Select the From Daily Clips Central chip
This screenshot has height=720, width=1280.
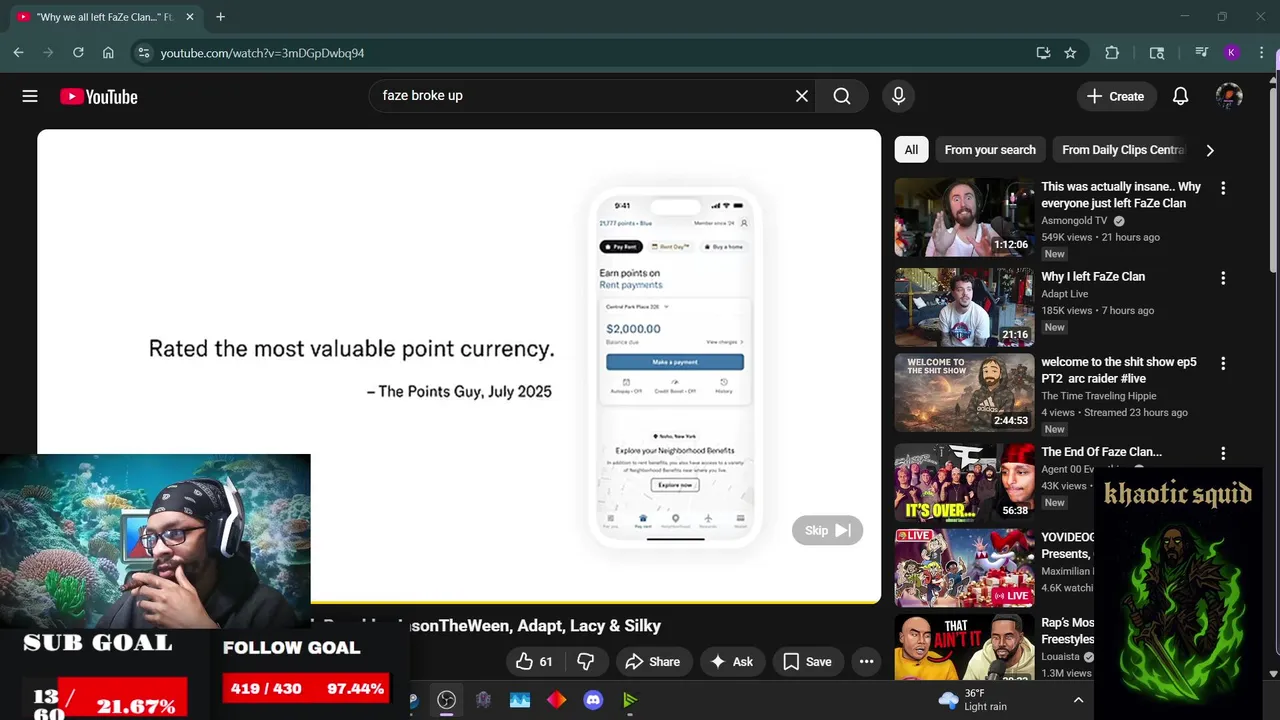pos(1121,150)
